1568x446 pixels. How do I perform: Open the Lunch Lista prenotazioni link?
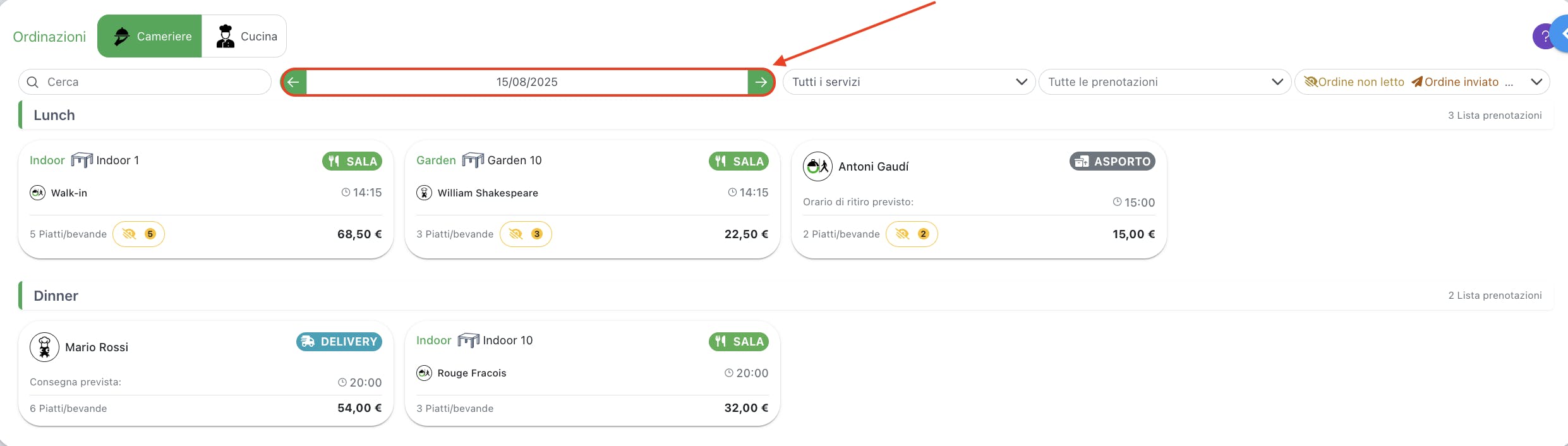1495,116
